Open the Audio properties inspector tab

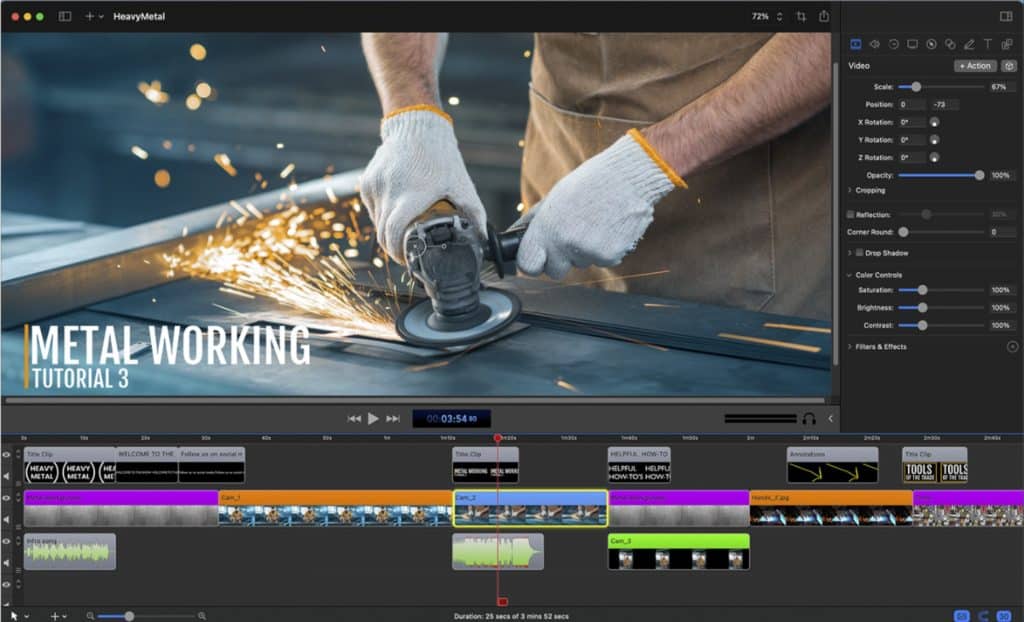click(874, 44)
